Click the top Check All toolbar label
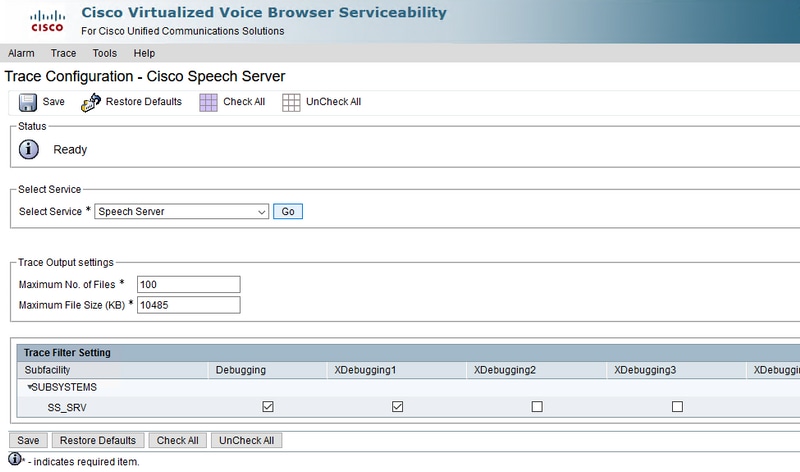This screenshot has width=800, height=472. [244, 102]
